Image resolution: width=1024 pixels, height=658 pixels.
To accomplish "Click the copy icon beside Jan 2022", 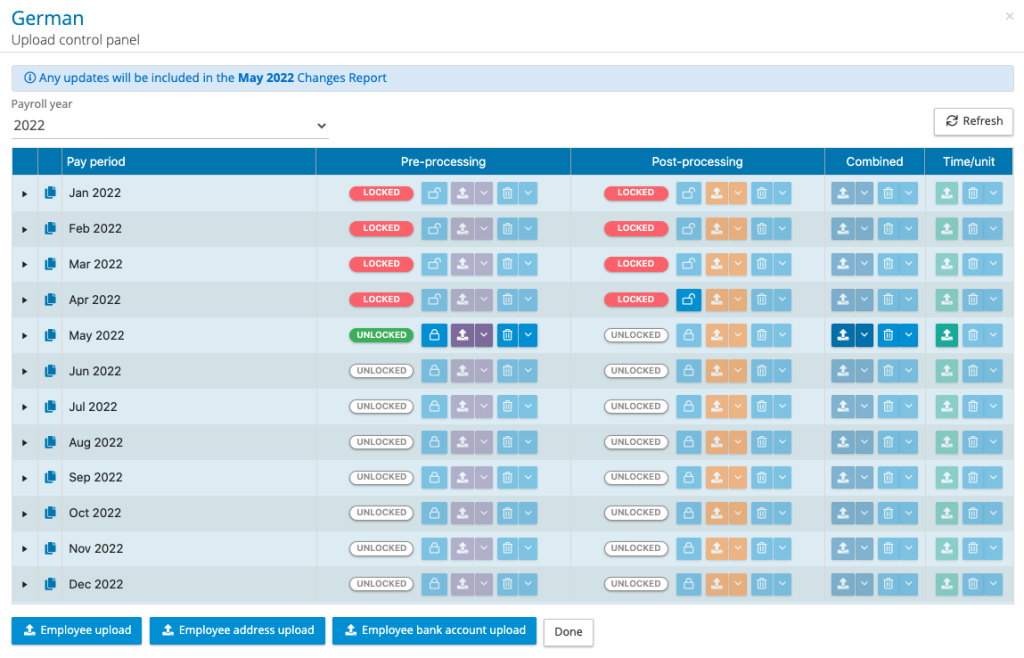I will tap(50, 192).
